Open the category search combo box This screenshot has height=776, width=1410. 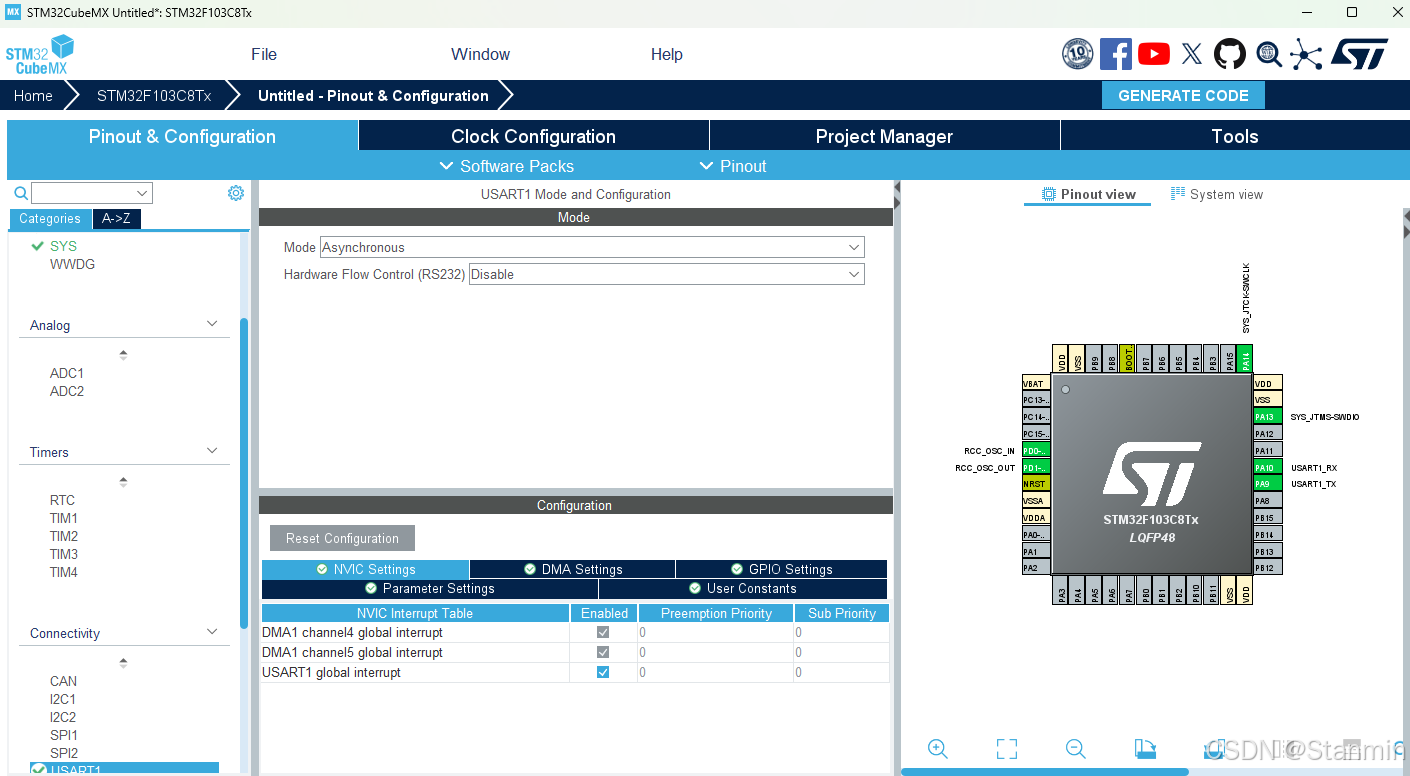pyautogui.click(x=92, y=193)
